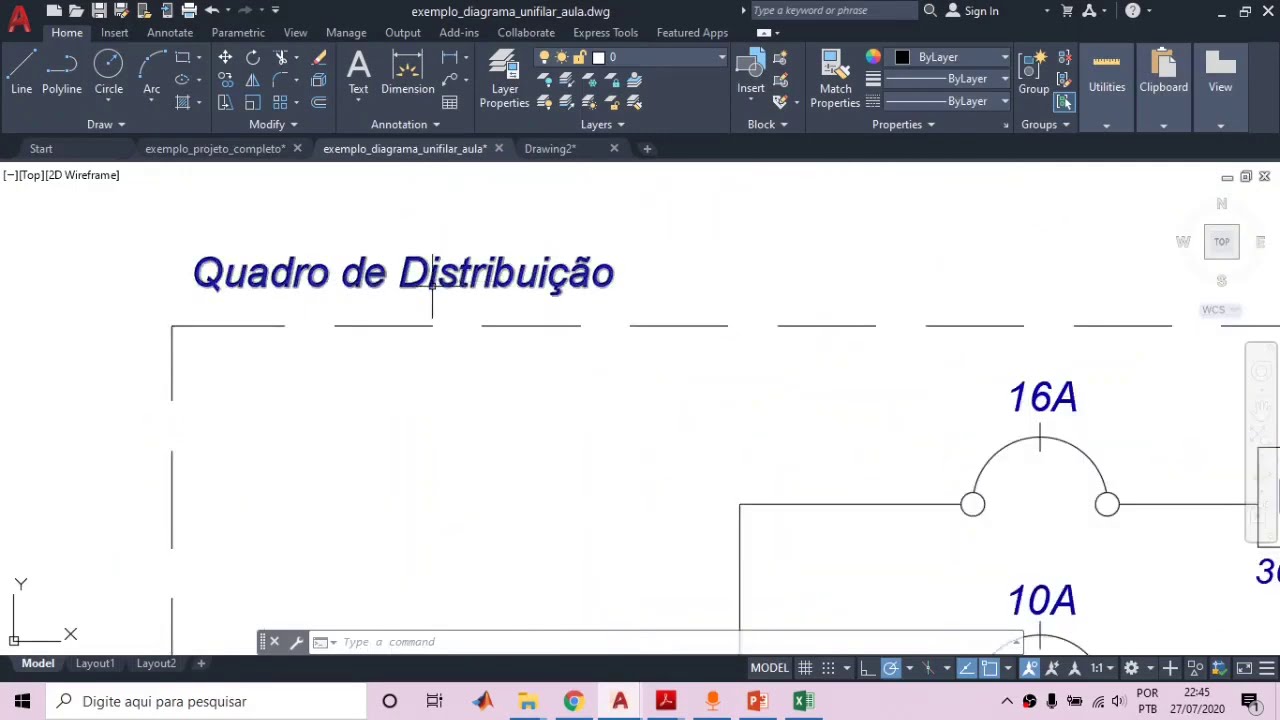Click the Autodesk App Store cart icon
1280x720 pixels.
click(x=1067, y=11)
